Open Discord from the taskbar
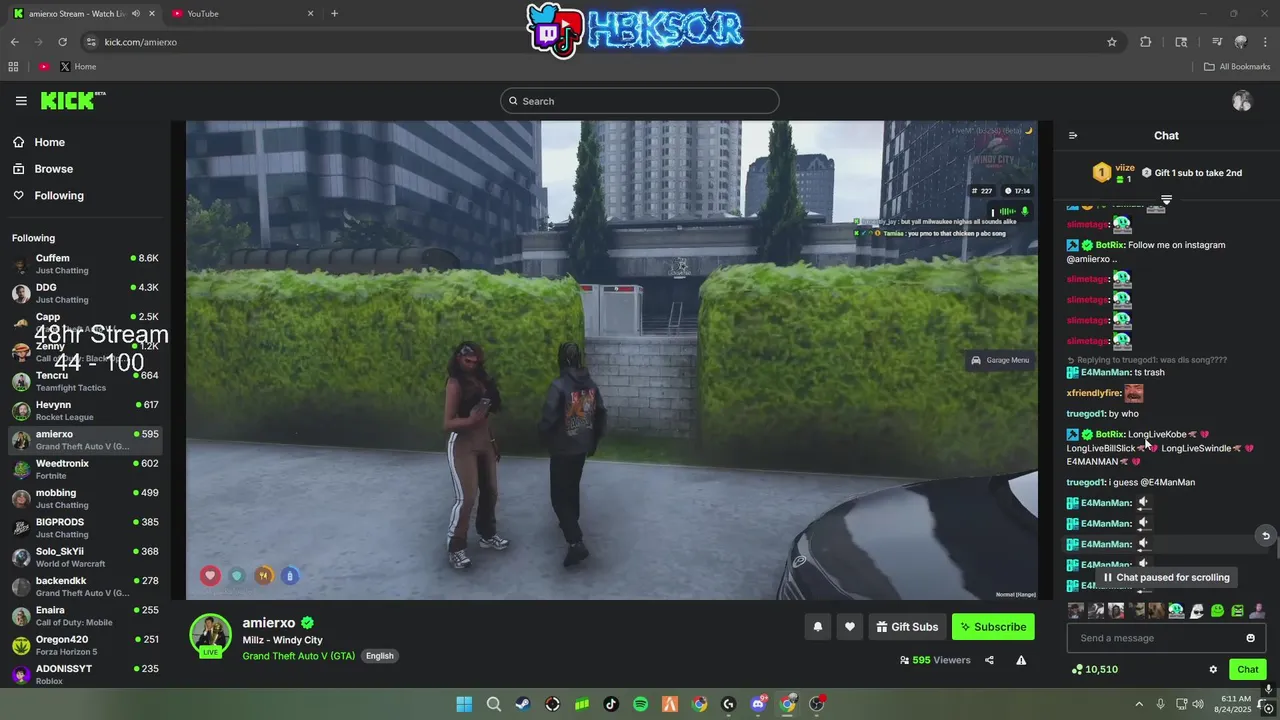This screenshot has width=1280, height=720. (758, 704)
